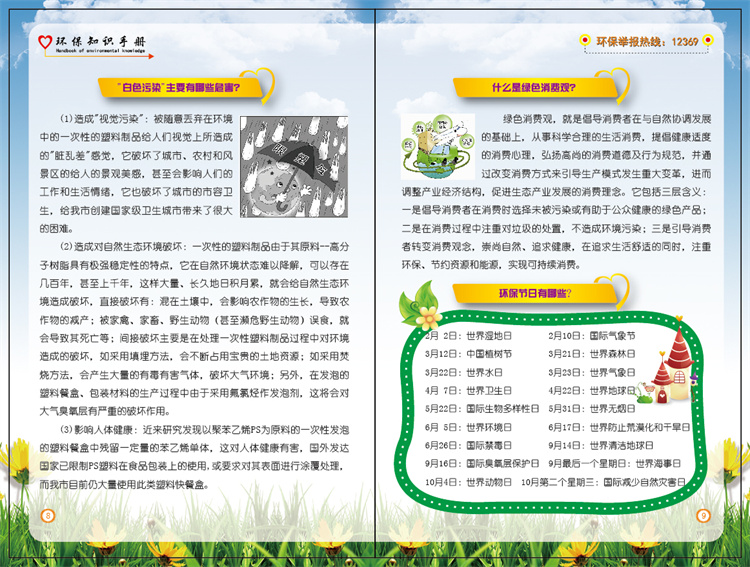The width and height of the screenshot is (750, 567).
Task: Click the red heart logo beside 环保知识手册
Action: click(45, 42)
